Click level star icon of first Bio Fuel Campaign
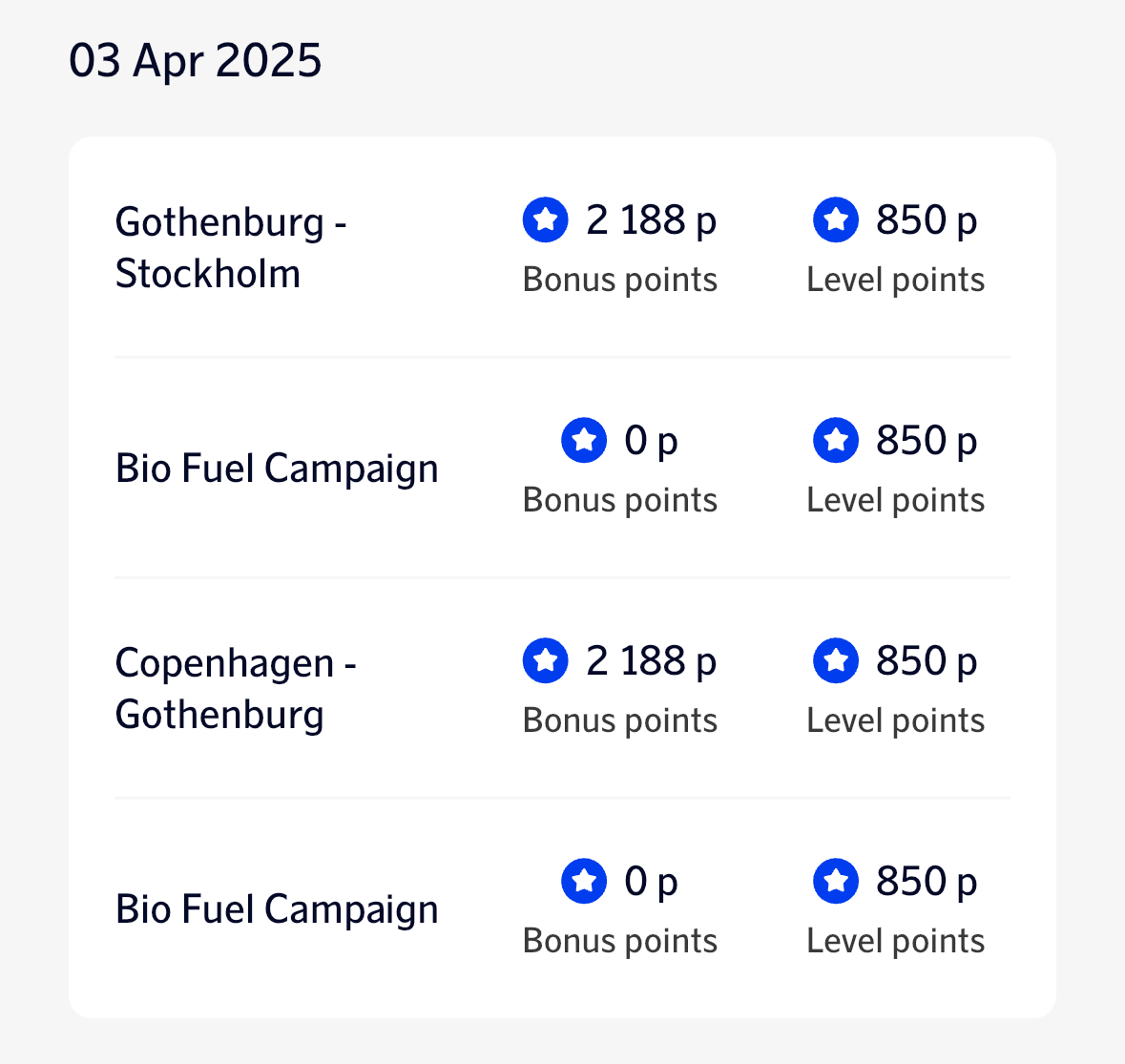Image resolution: width=1125 pixels, height=1064 pixels. point(836,441)
